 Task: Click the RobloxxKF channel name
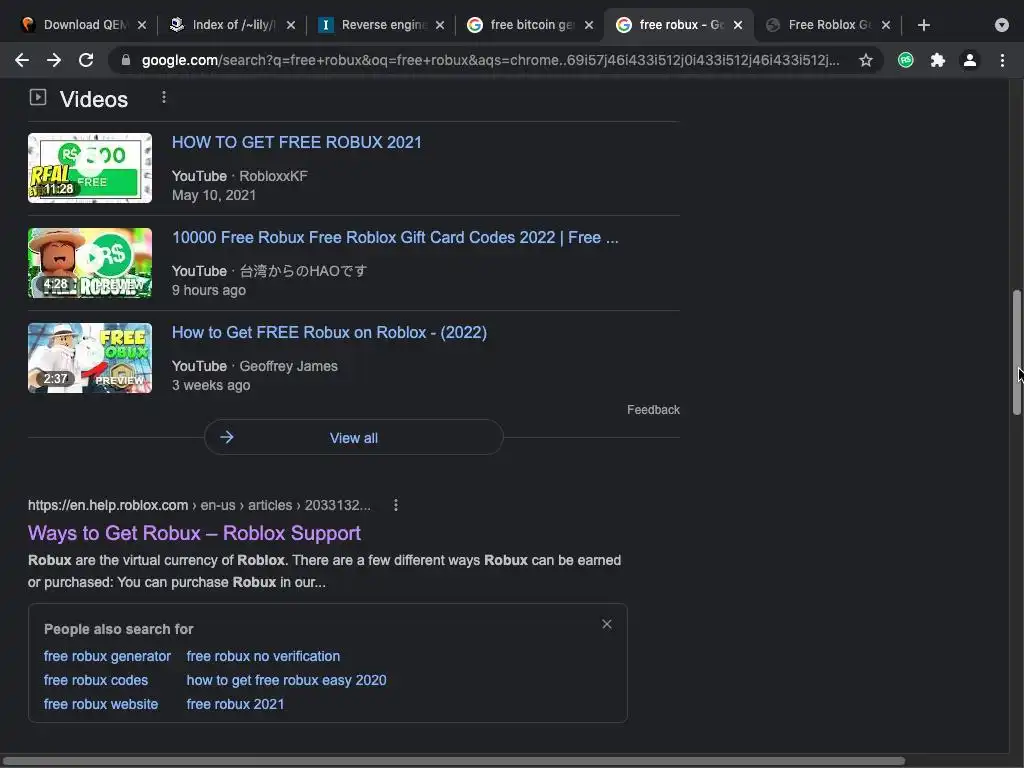click(273, 176)
